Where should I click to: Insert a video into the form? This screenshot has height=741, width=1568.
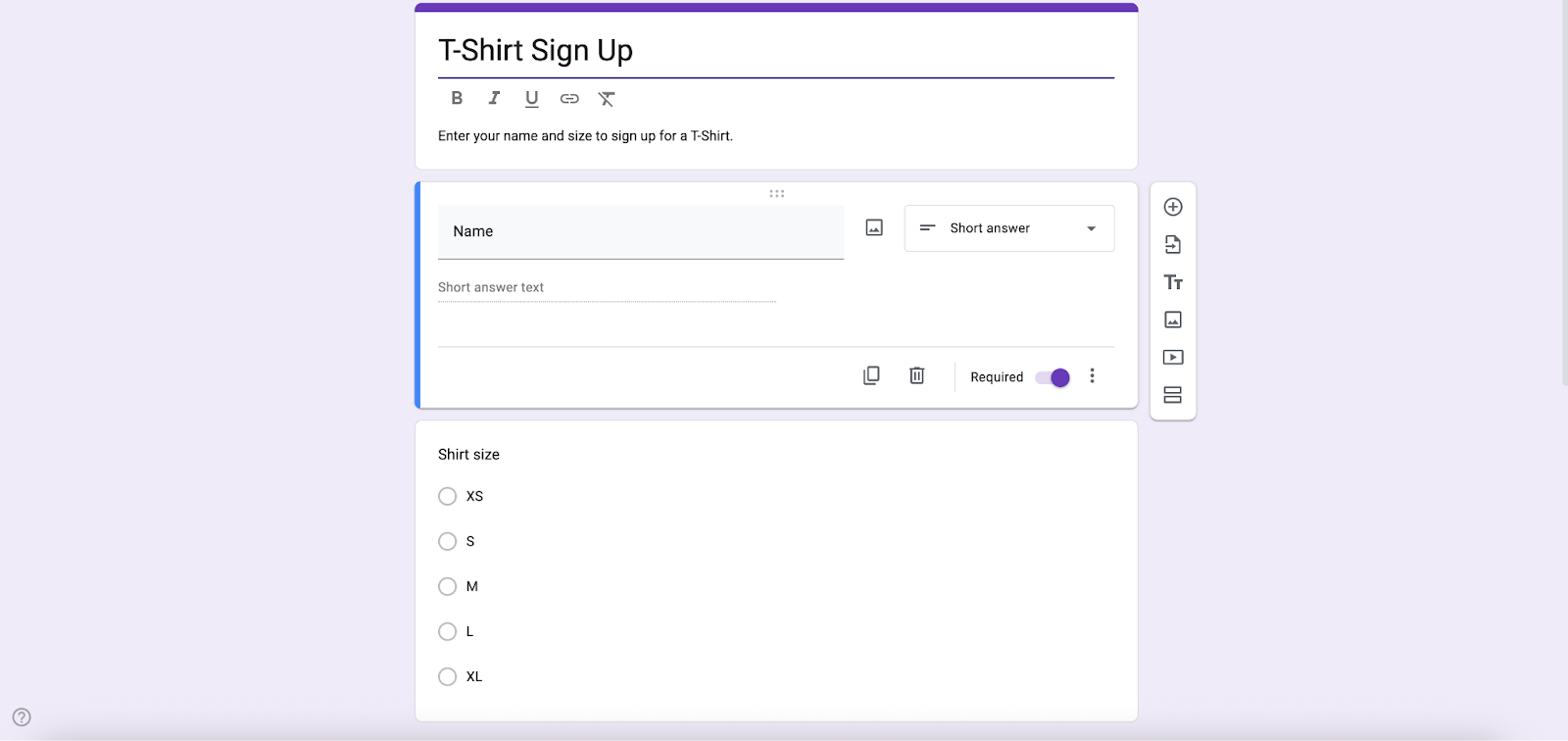[1173, 357]
